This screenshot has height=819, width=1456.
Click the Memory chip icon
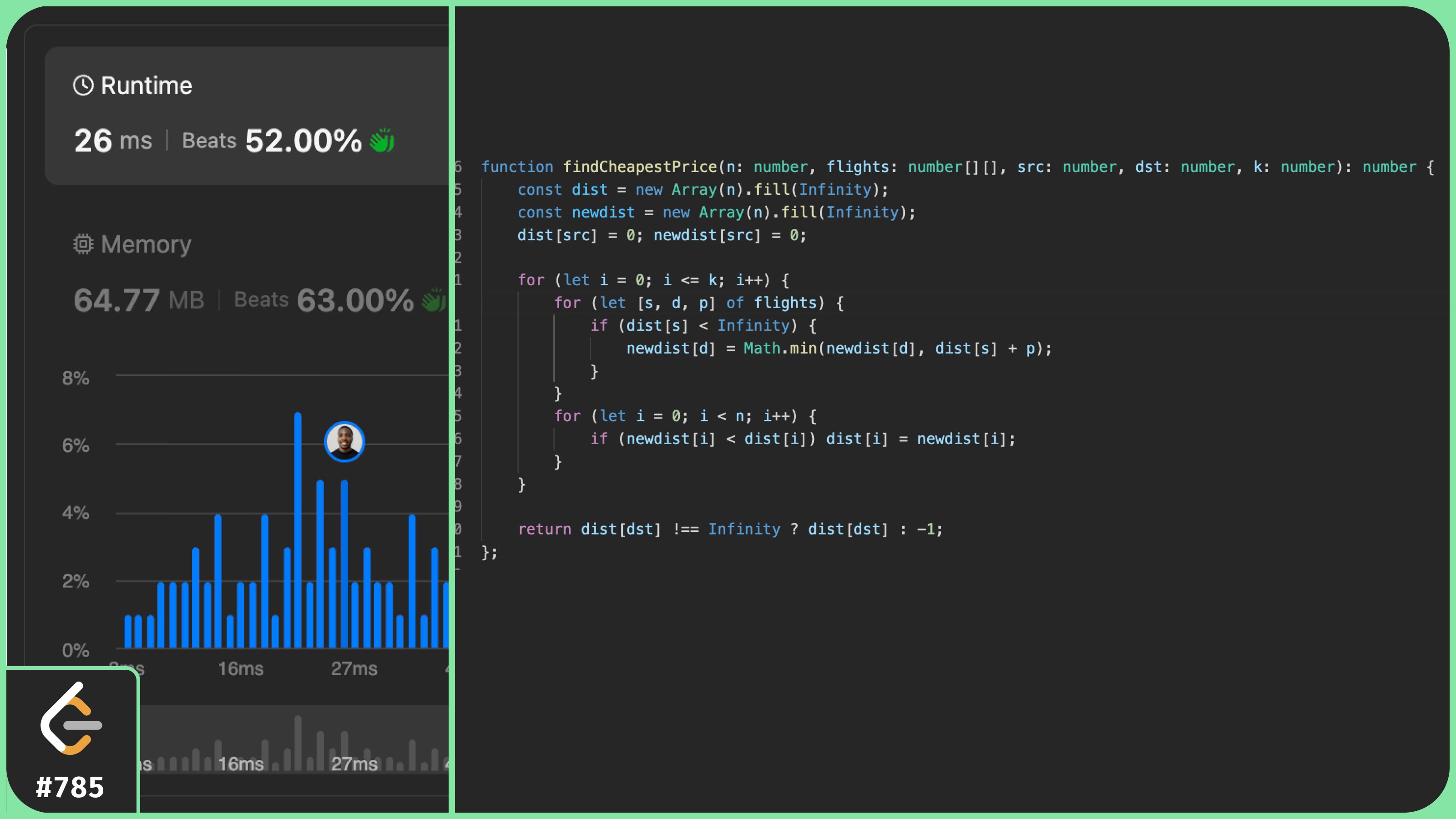tap(83, 244)
